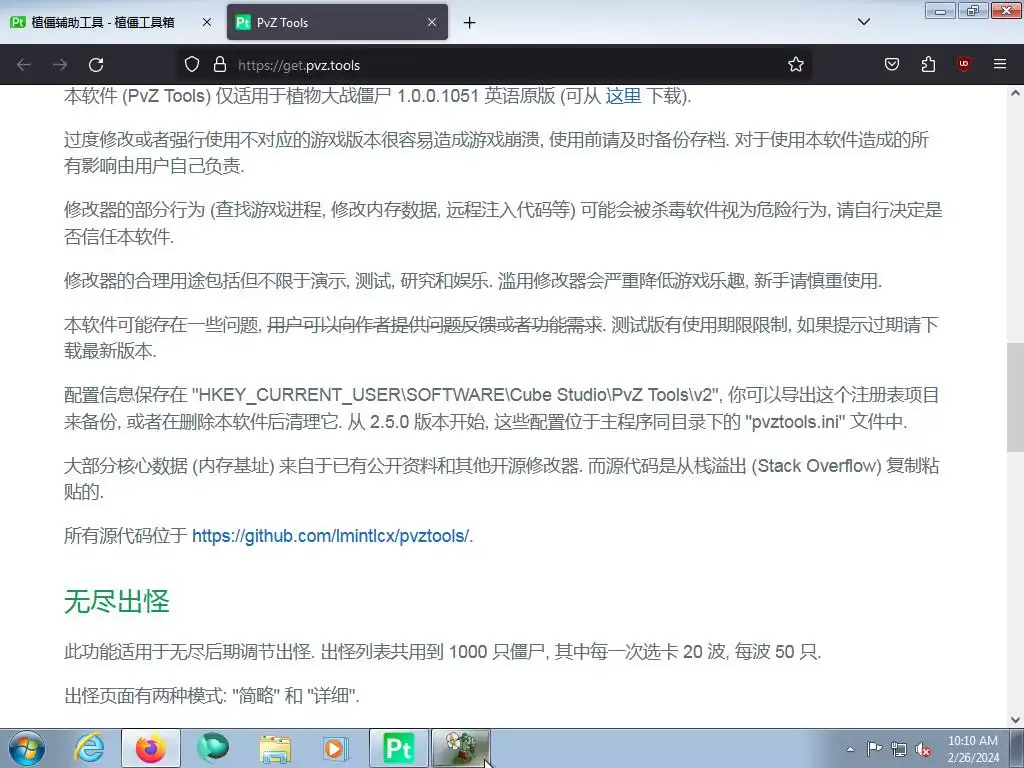Open the Windows Start menu
Screen dimensions: 1024x768
click(x=27, y=748)
